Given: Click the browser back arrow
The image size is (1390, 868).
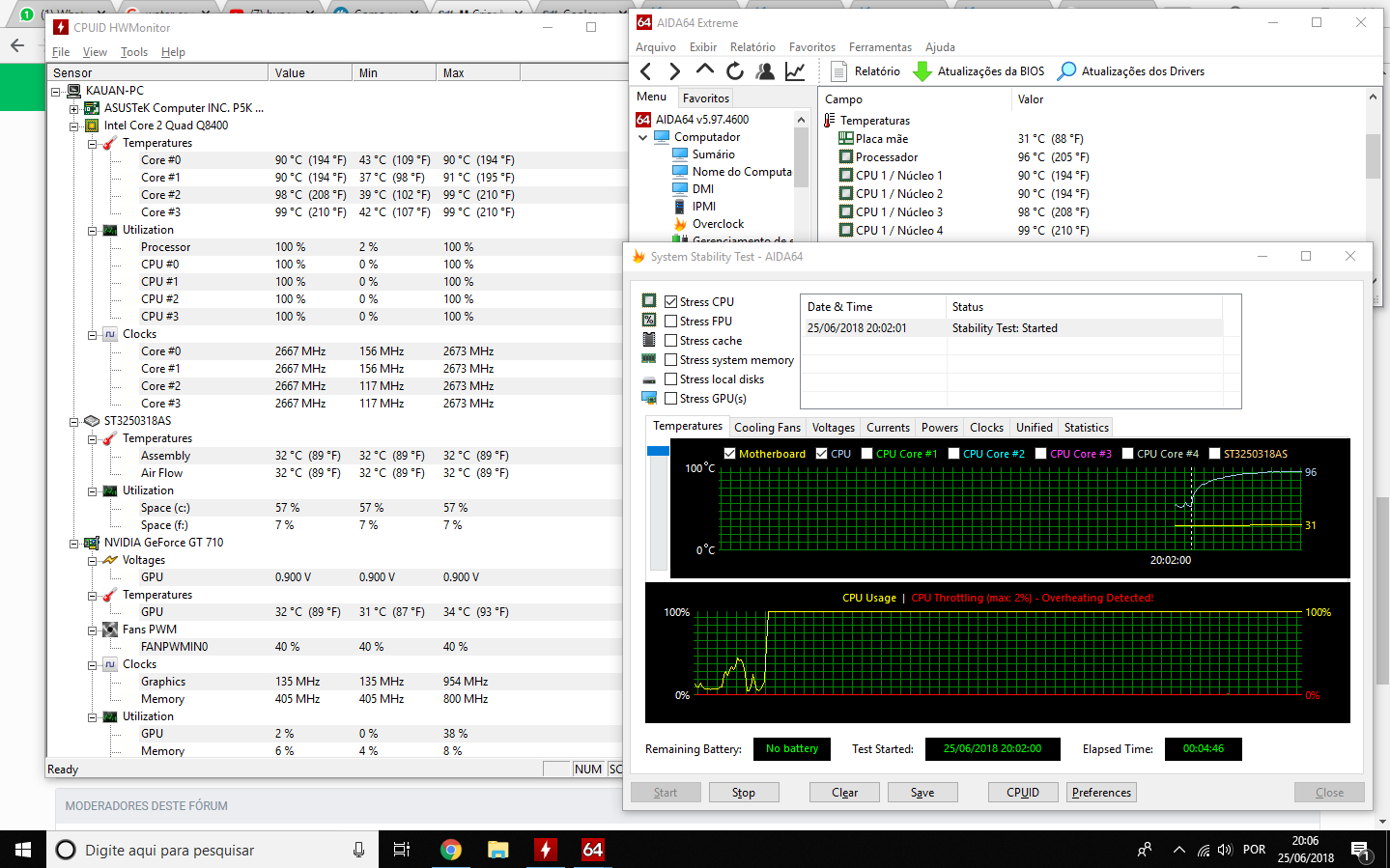Looking at the screenshot, I should 16,45.
